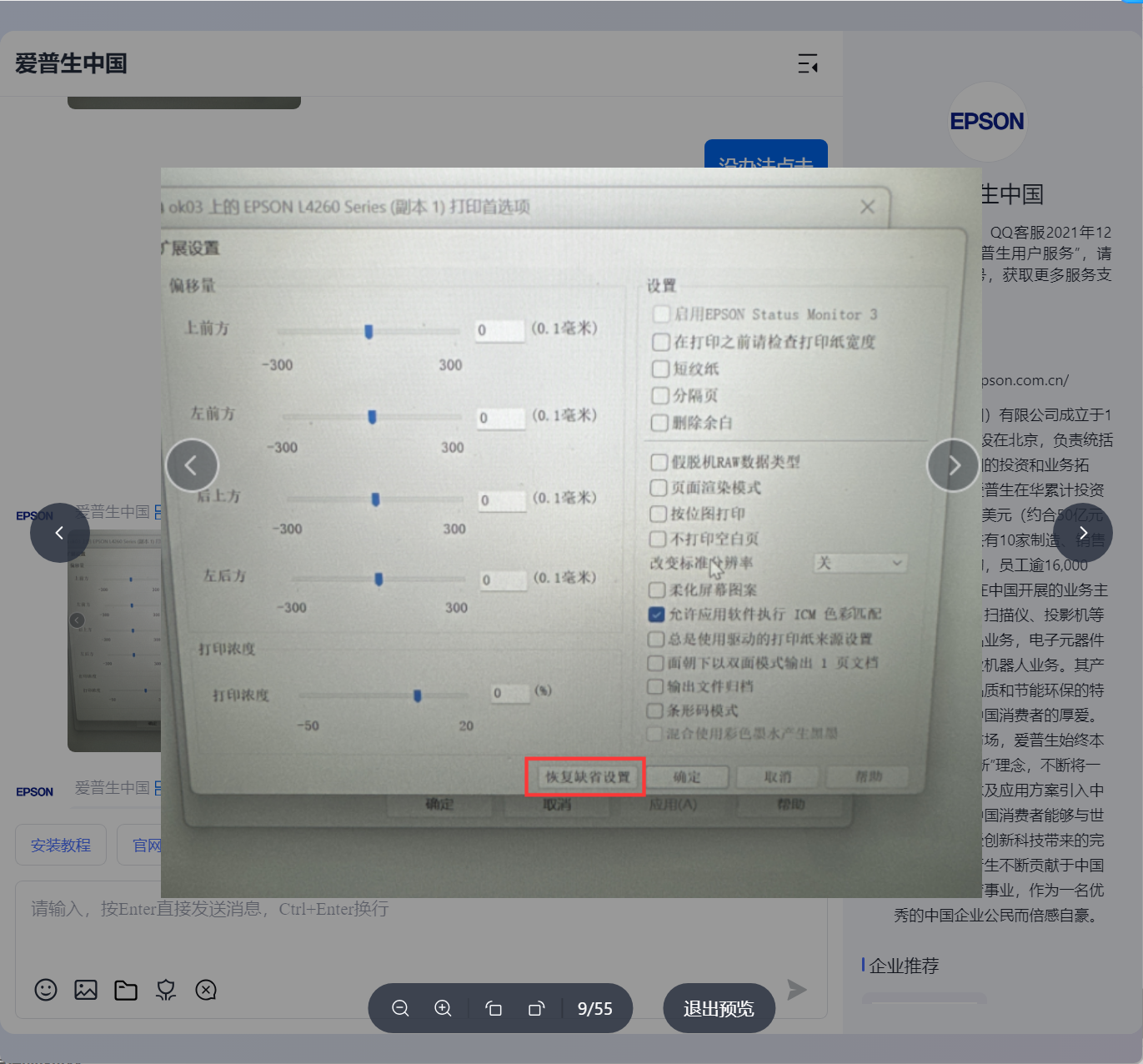Toggle 删除余白 checkbox

tap(659, 423)
